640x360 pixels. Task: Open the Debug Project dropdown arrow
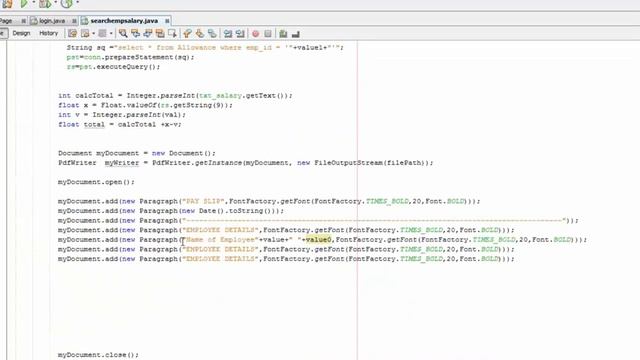tap(56, 3)
